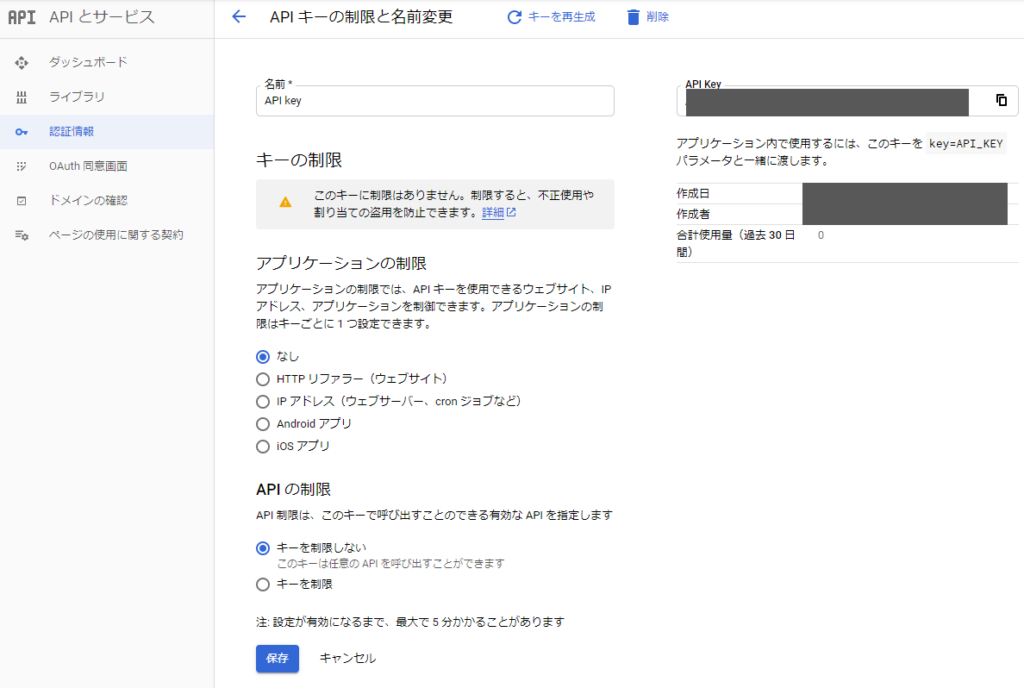Click the key=API_KEY code text
Screen dimensions: 1024x688
[x=966, y=144]
